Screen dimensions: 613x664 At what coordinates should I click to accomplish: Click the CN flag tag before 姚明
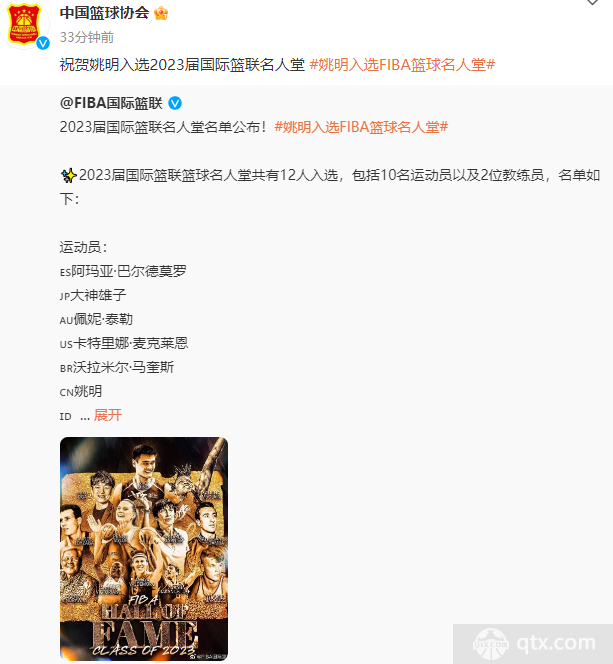(x=67, y=393)
